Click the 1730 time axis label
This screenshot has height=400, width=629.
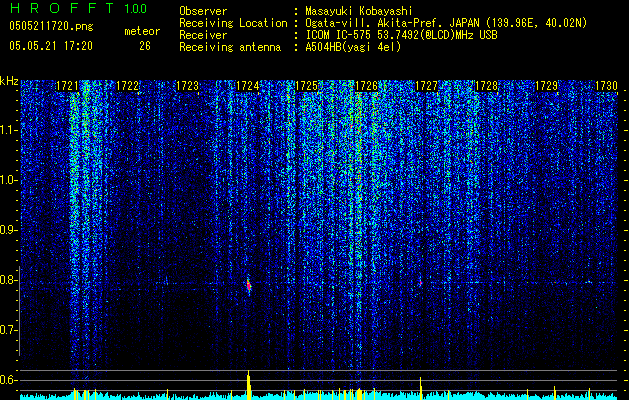(x=606, y=86)
